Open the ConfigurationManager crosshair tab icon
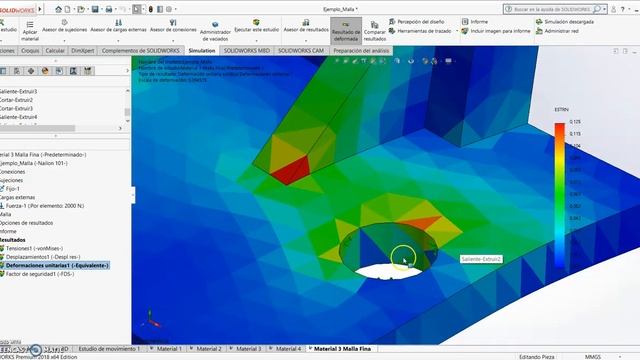The width and height of the screenshot is (640, 360). (31, 71)
